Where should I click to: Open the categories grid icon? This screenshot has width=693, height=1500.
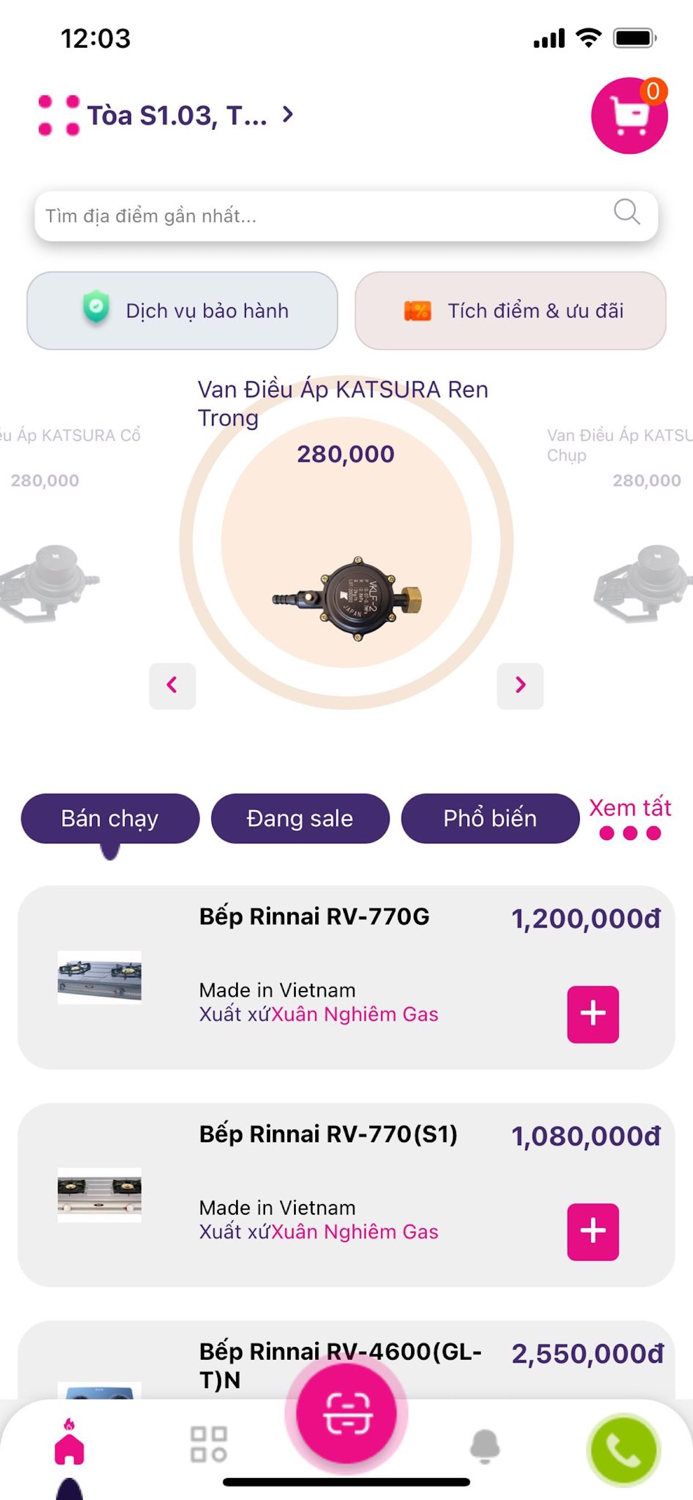(x=207, y=1442)
